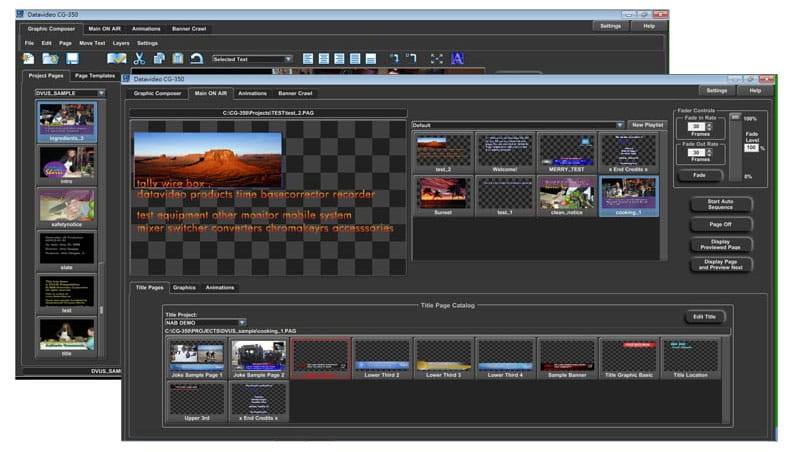
Task: Open the DVUS_SAMPLE project dropdown
Action: (x=101, y=93)
